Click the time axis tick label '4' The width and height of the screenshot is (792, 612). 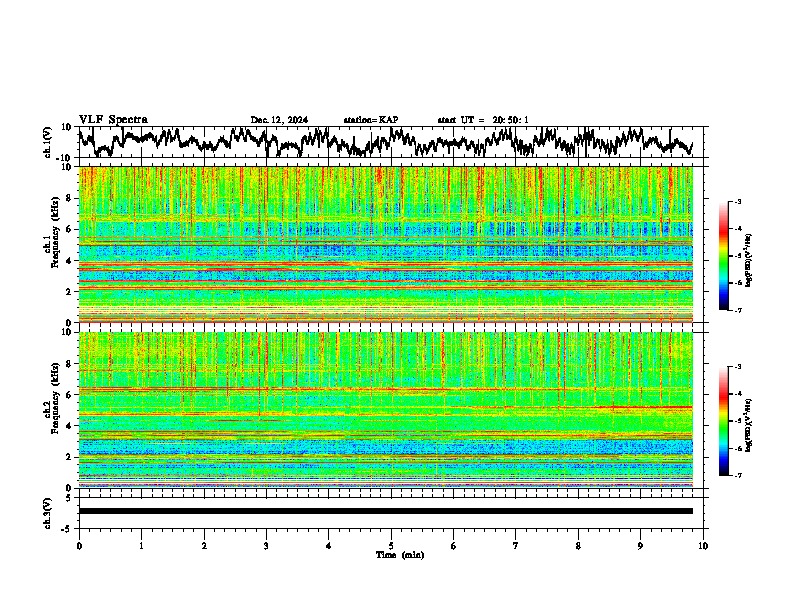(x=329, y=546)
